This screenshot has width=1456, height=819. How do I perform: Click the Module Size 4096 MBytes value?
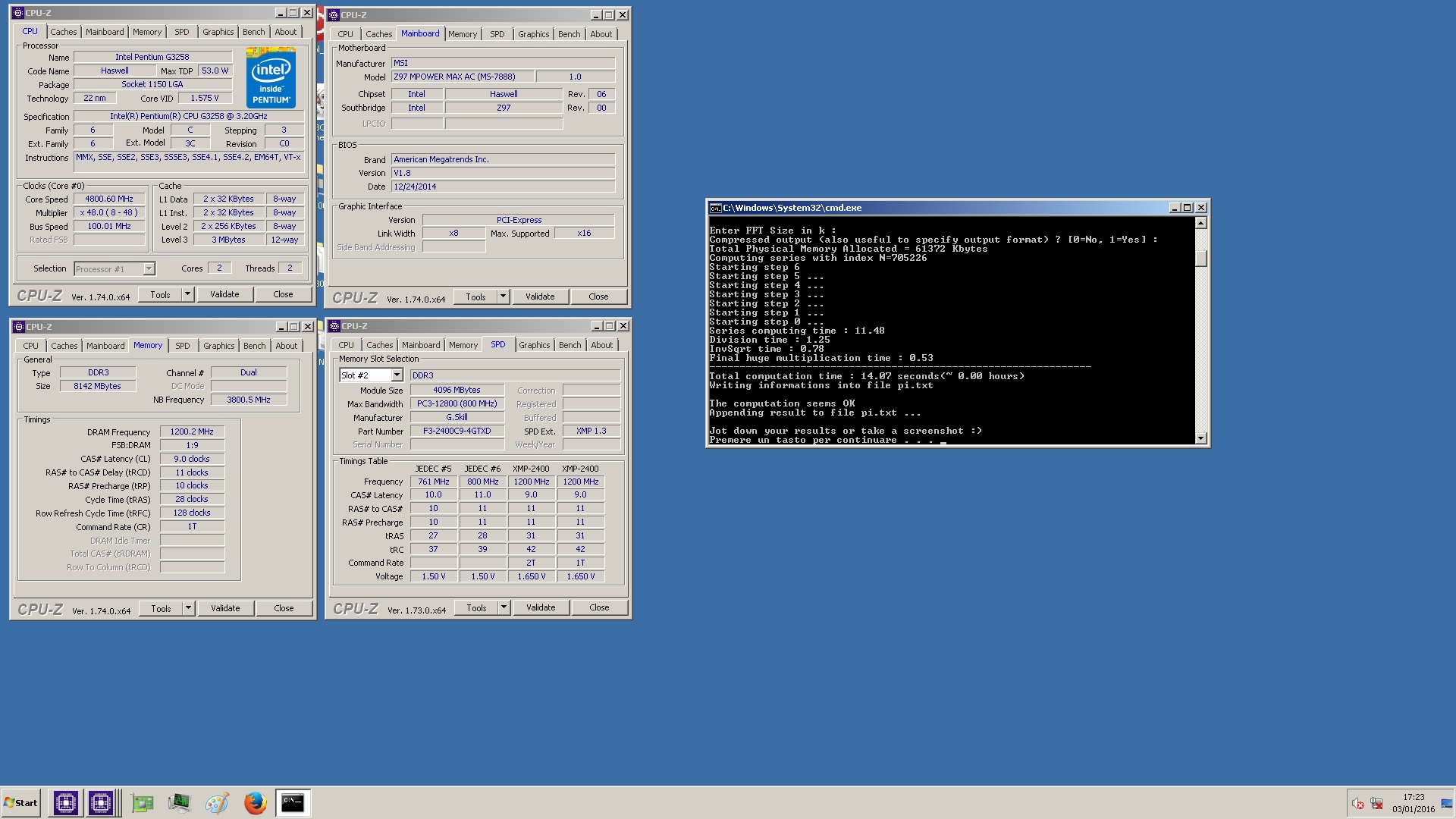pyautogui.click(x=457, y=390)
